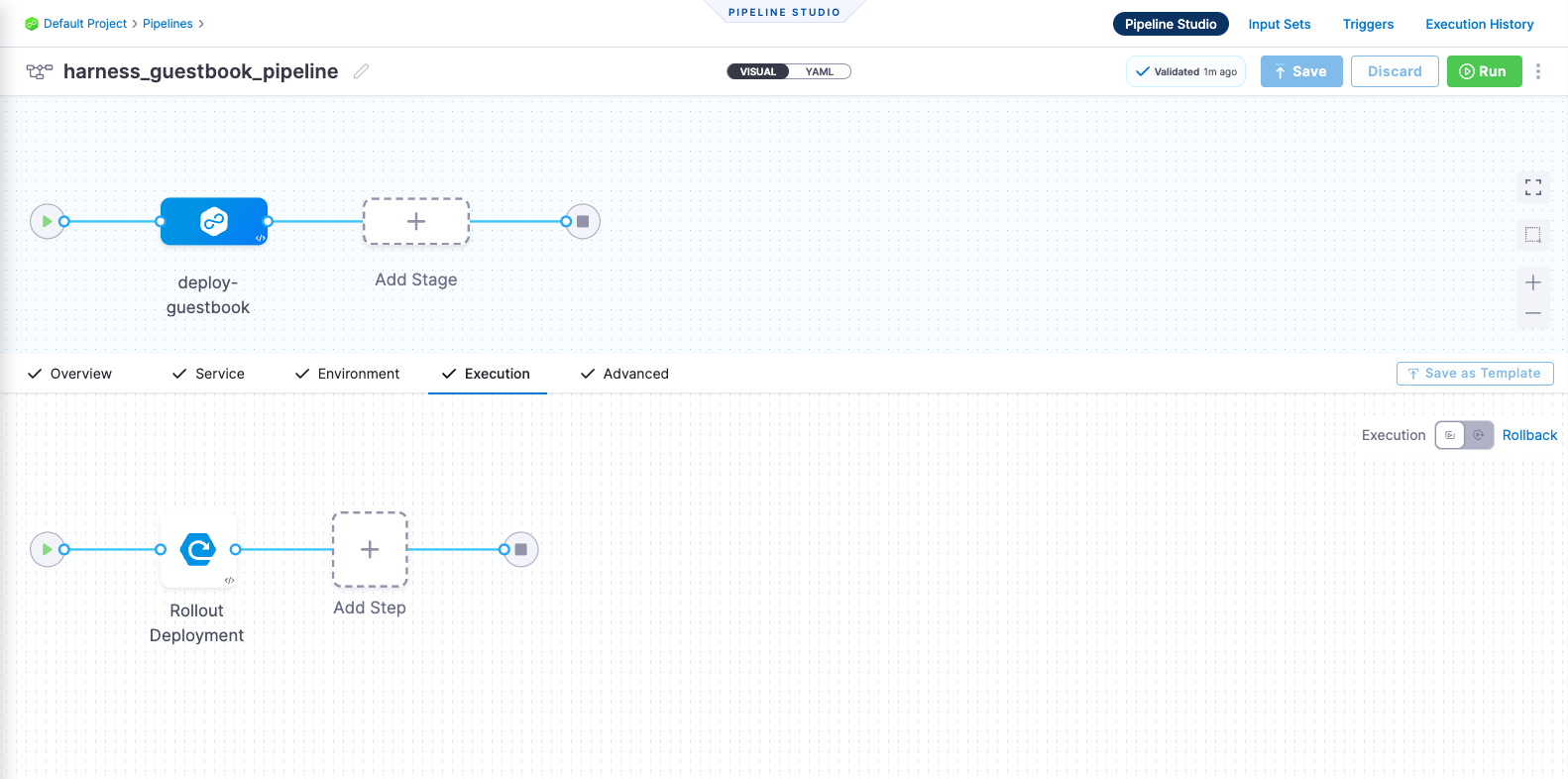
Task: Toggle Execution to Rollback view switch
Action: pyautogui.click(x=1464, y=435)
